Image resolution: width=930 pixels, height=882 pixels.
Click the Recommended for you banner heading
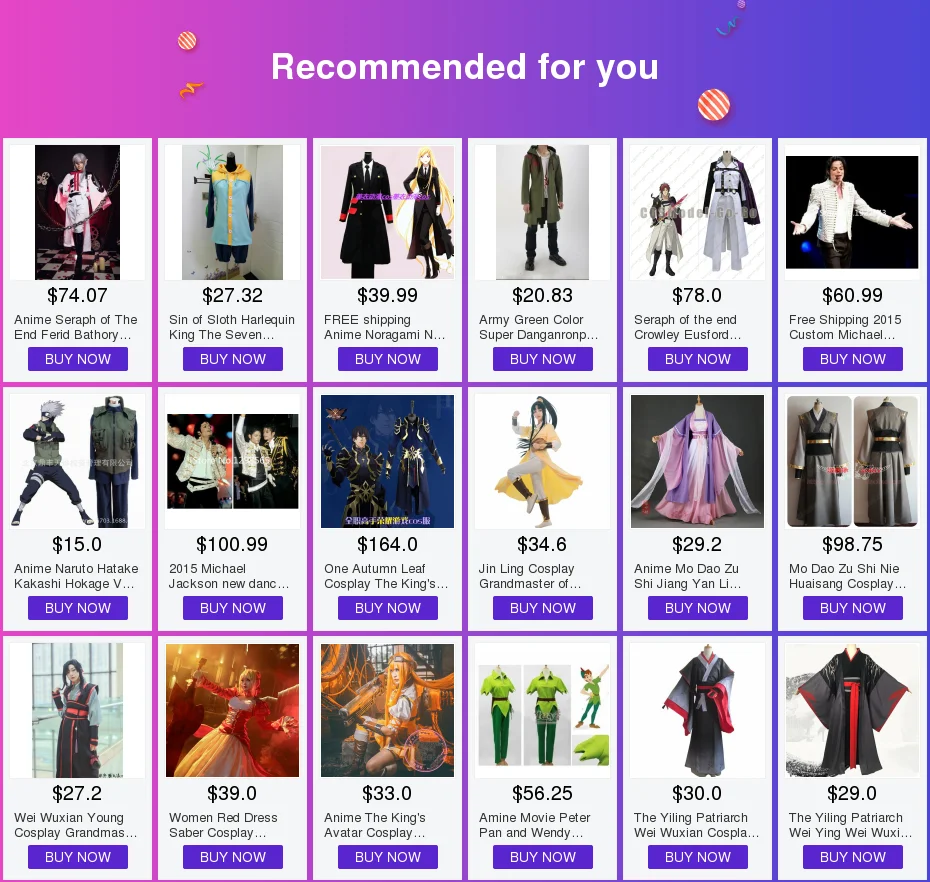465,66
